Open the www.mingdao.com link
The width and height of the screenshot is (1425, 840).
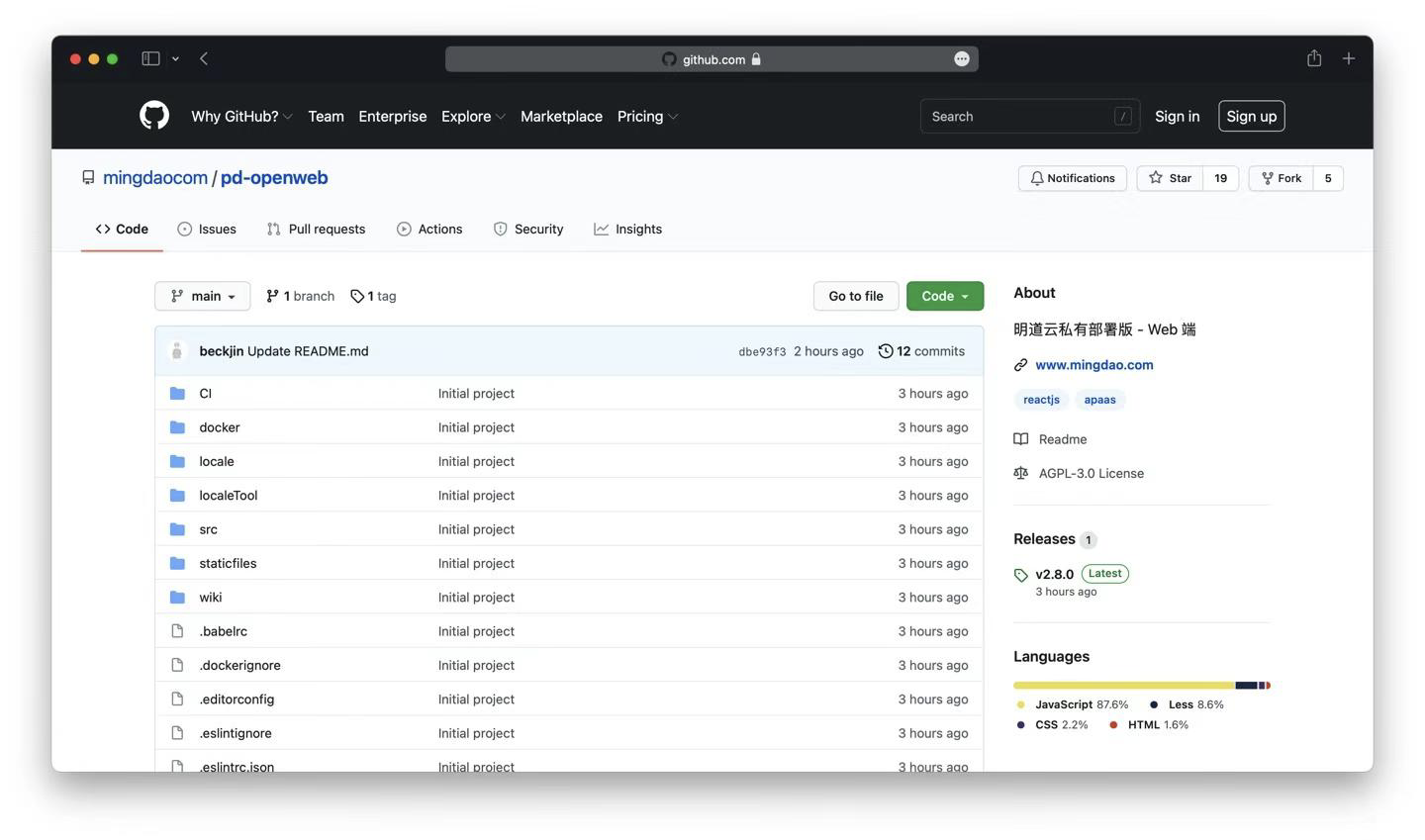coord(1093,365)
